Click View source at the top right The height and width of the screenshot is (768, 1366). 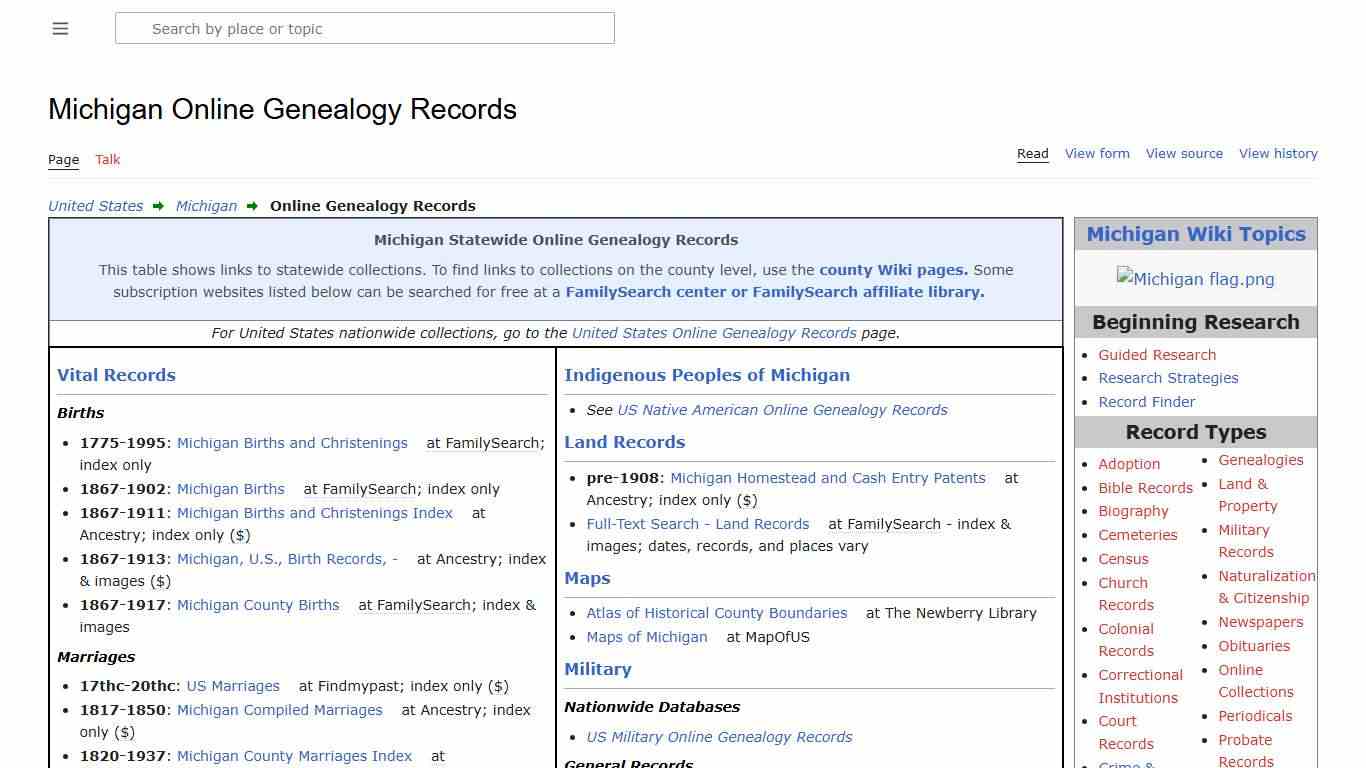pyautogui.click(x=1184, y=153)
